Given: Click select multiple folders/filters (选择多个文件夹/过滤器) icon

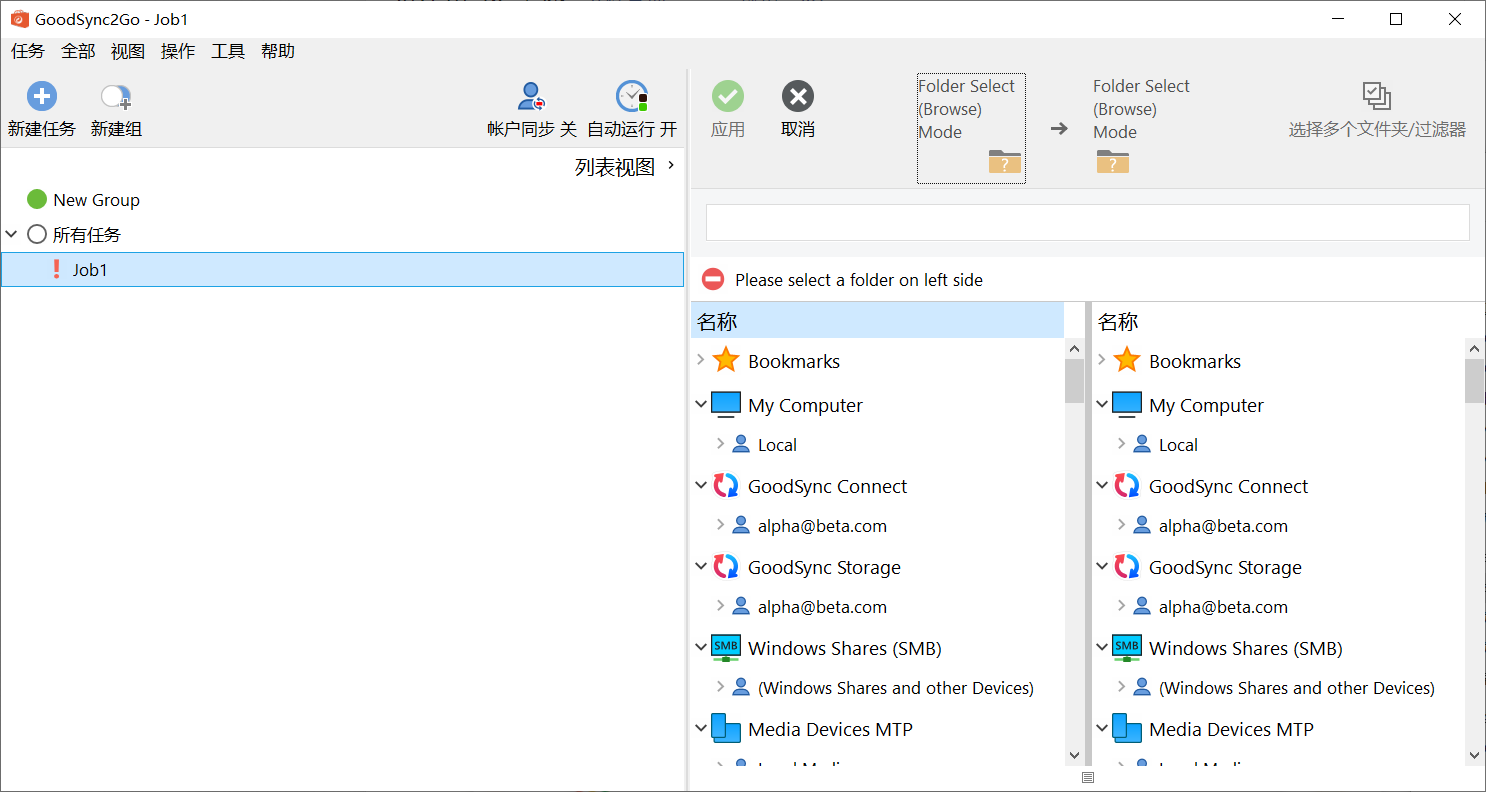Looking at the screenshot, I should [x=1376, y=97].
